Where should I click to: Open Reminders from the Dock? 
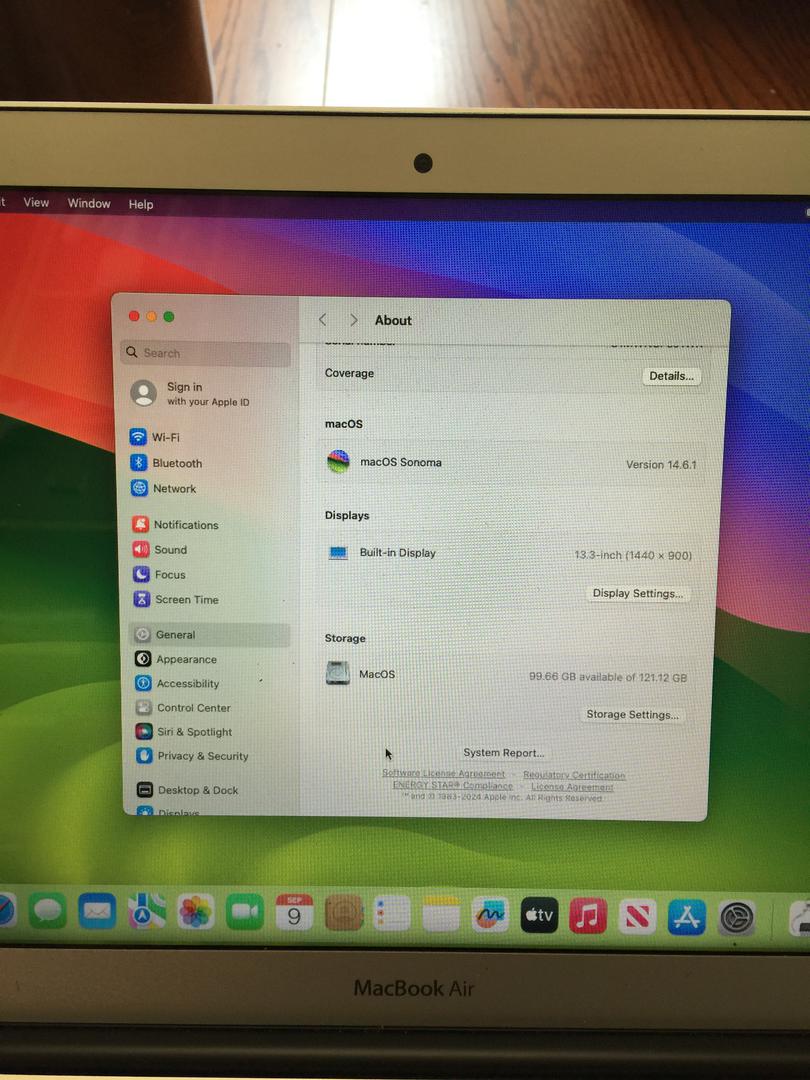point(392,914)
